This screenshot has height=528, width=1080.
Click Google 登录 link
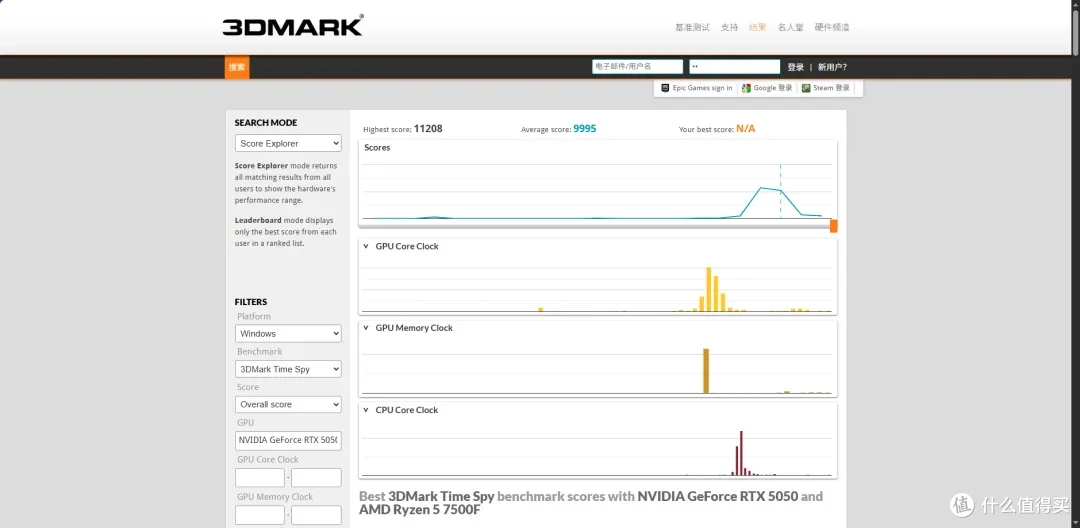pyautogui.click(x=773, y=88)
